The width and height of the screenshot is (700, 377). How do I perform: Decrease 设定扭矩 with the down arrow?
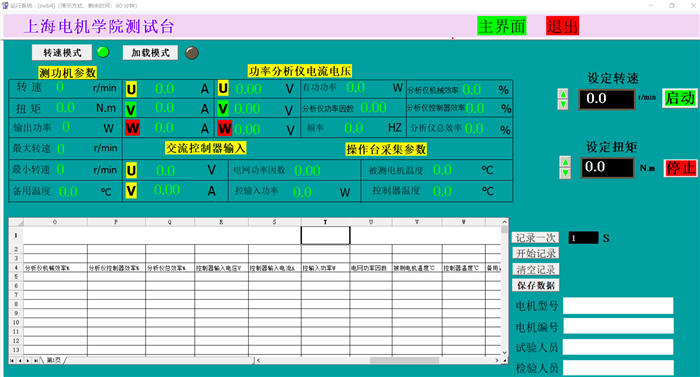[x=565, y=173]
